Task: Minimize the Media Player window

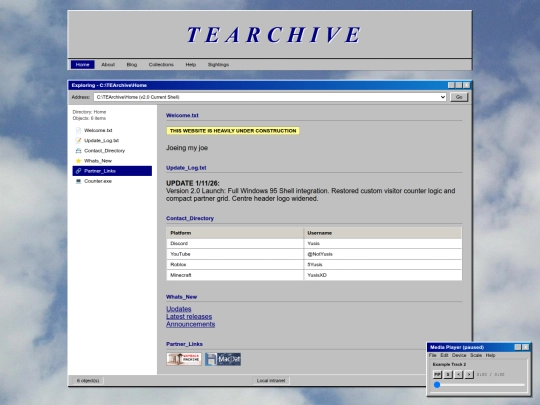Action: click(518, 347)
